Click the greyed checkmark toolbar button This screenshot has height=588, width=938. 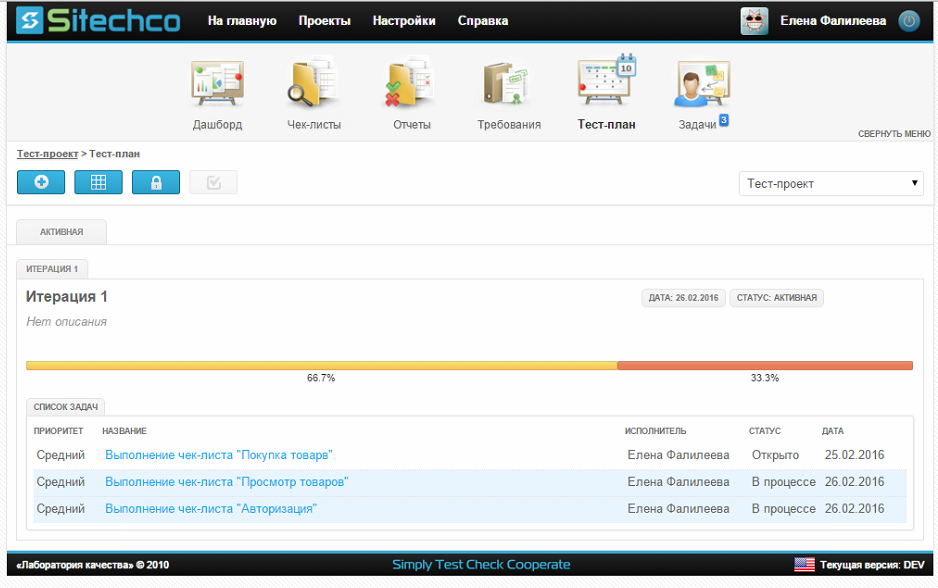(214, 182)
